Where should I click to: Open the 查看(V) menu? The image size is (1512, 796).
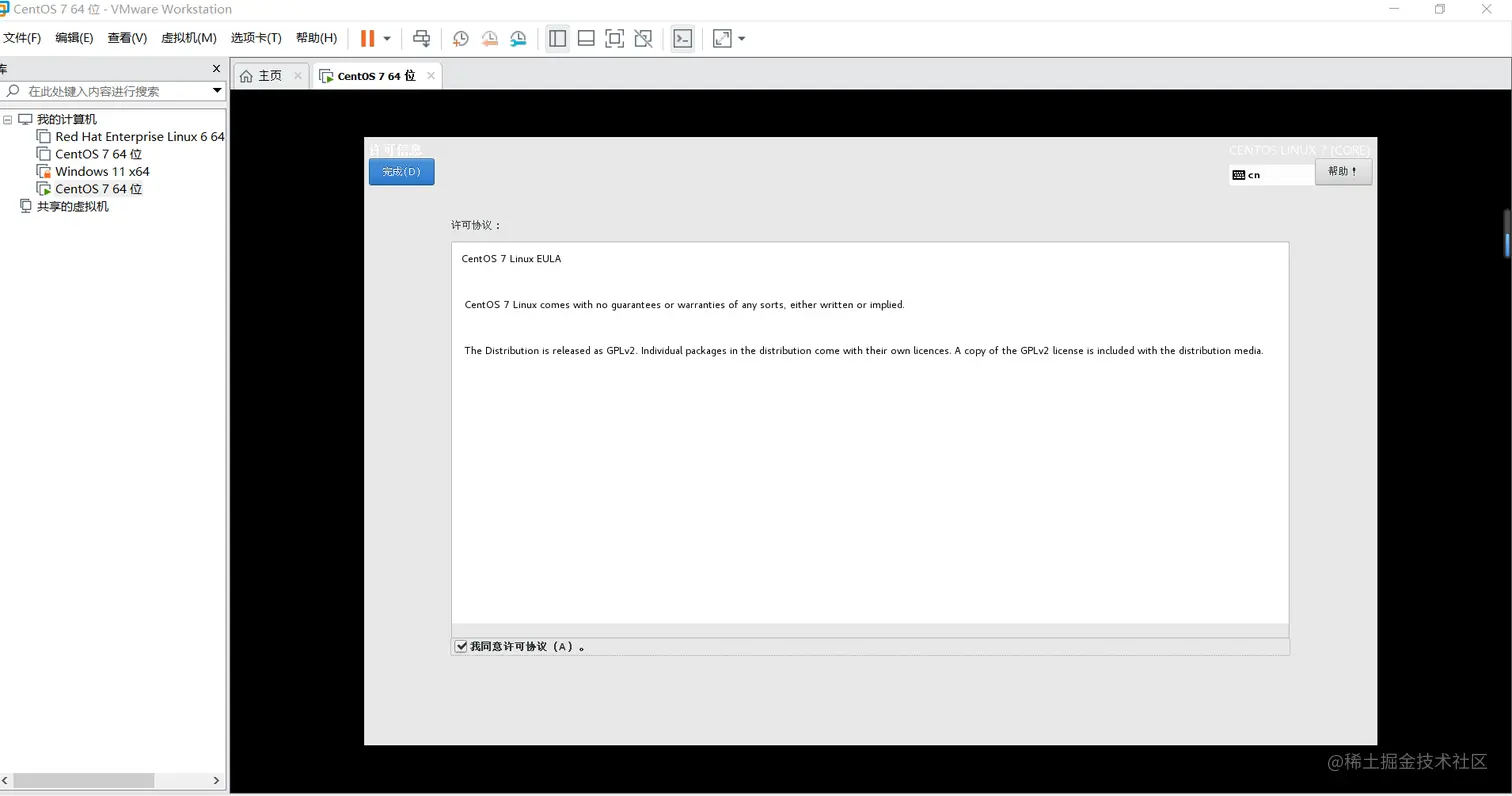click(x=127, y=38)
